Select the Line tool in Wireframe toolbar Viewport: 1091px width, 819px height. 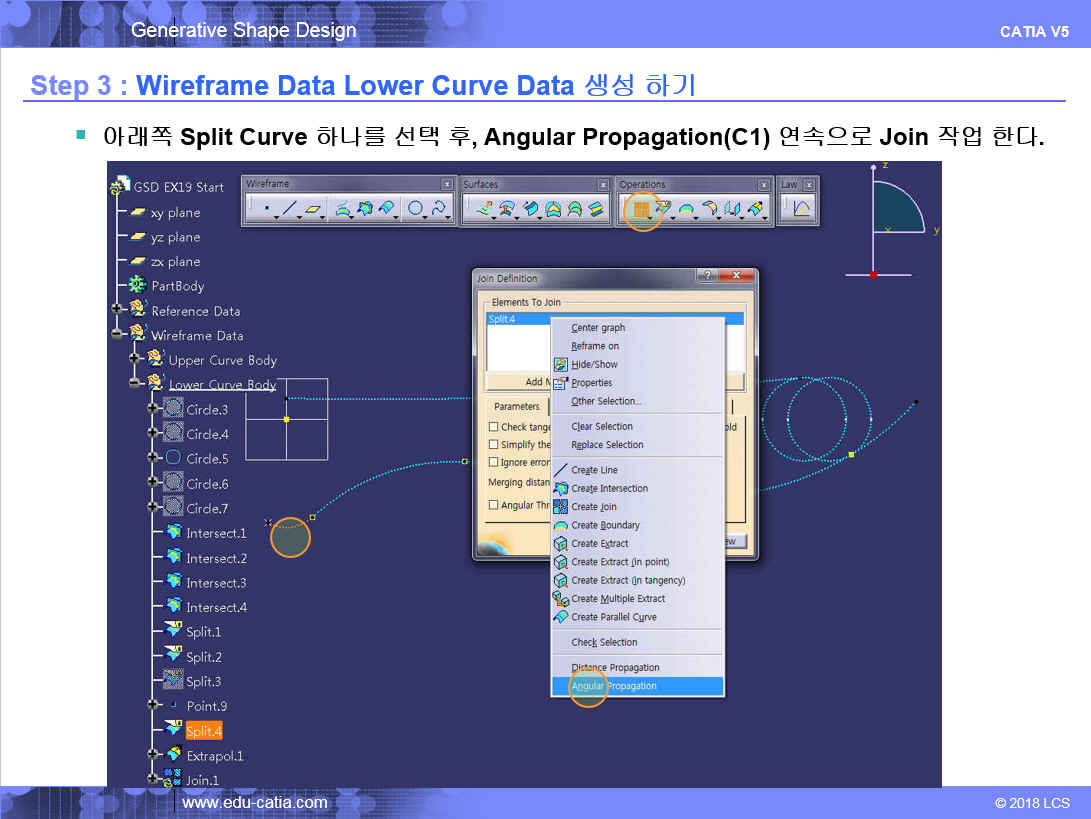coord(289,210)
